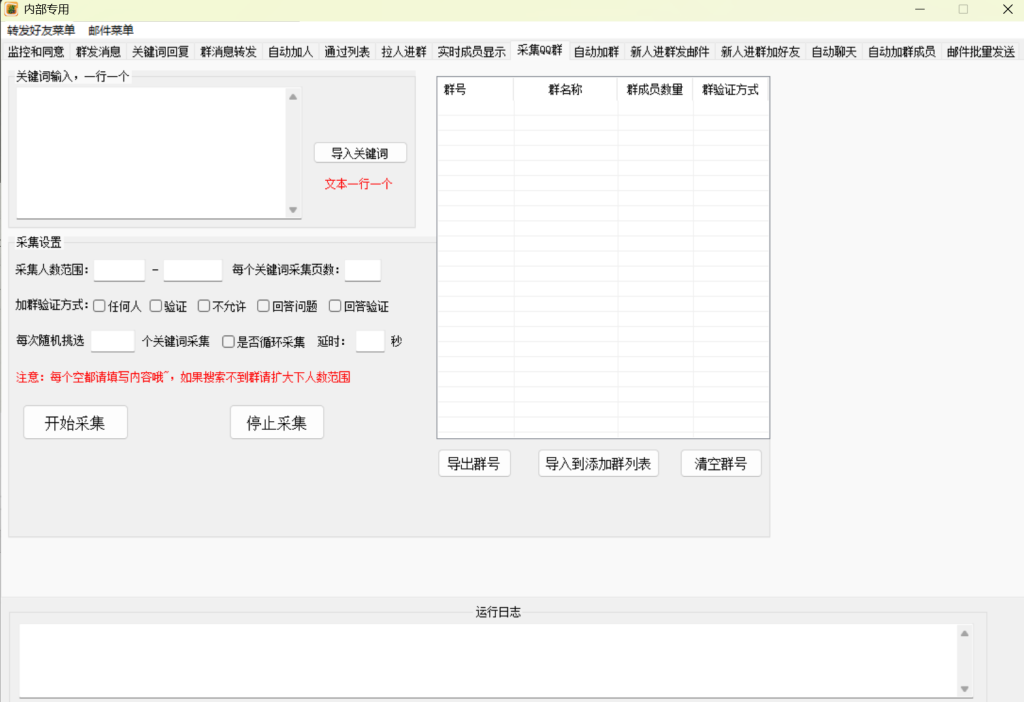
Task: Toggle the 是否循环采集 checkbox
Action: (x=228, y=342)
